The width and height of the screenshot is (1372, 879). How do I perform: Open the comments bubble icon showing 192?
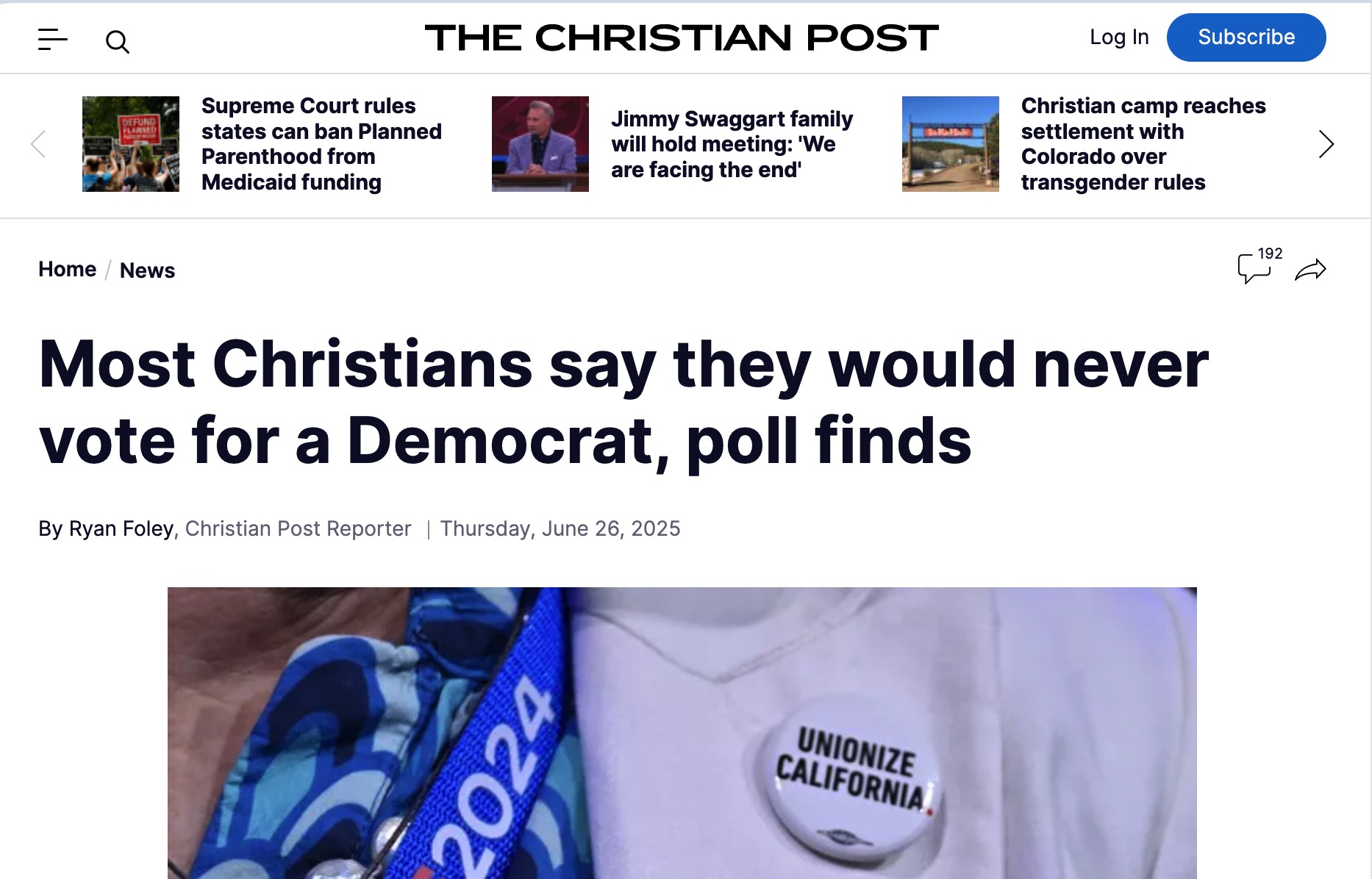pyautogui.click(x=1260, y=266)
